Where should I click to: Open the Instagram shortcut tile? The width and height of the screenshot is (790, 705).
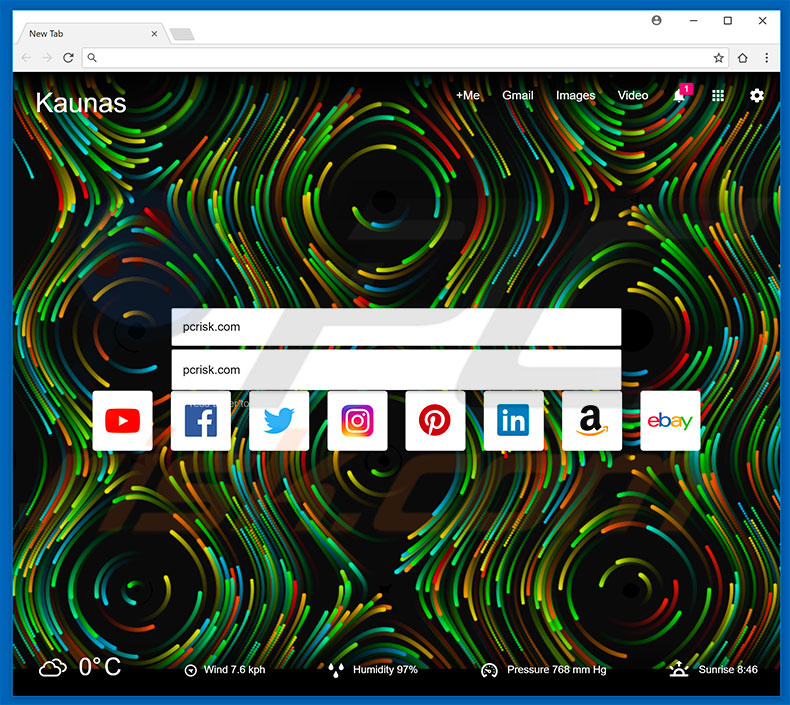(357, 421)
